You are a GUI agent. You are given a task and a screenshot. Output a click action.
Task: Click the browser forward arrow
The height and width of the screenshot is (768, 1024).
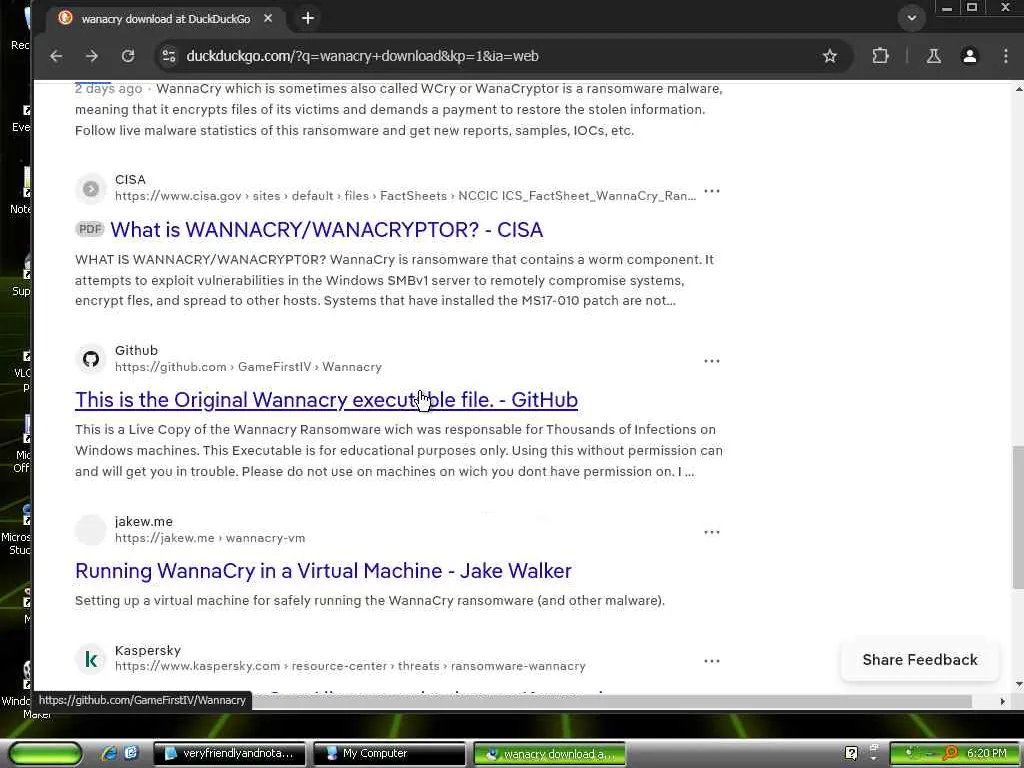pyautogui.click(x=91, y=56)
